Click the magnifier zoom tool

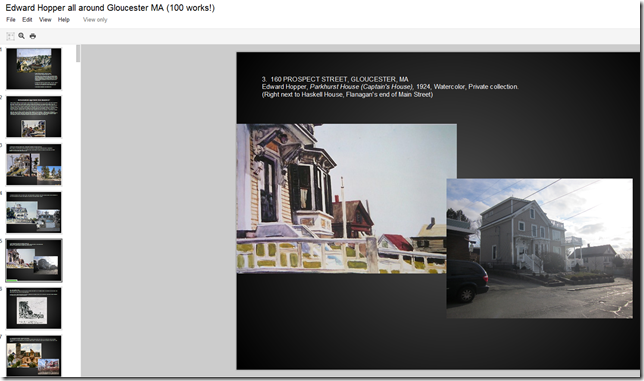coord(21,36)
